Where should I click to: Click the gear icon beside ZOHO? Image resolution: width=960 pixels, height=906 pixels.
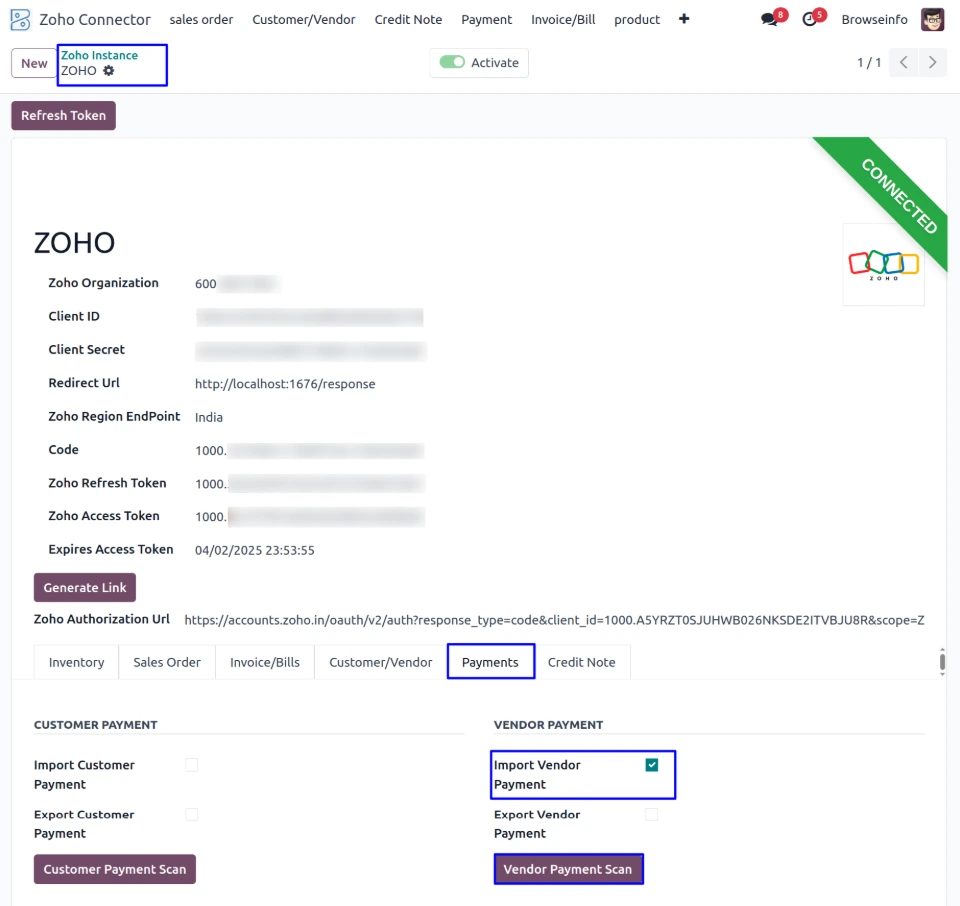click(109, 71)
